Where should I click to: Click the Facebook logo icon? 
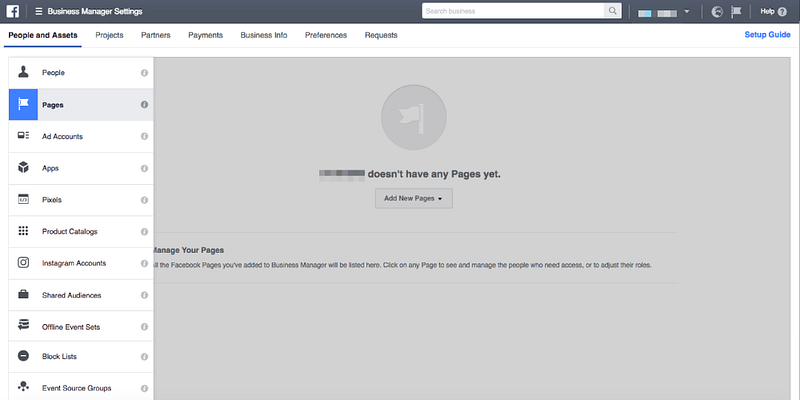click(13, 11)
